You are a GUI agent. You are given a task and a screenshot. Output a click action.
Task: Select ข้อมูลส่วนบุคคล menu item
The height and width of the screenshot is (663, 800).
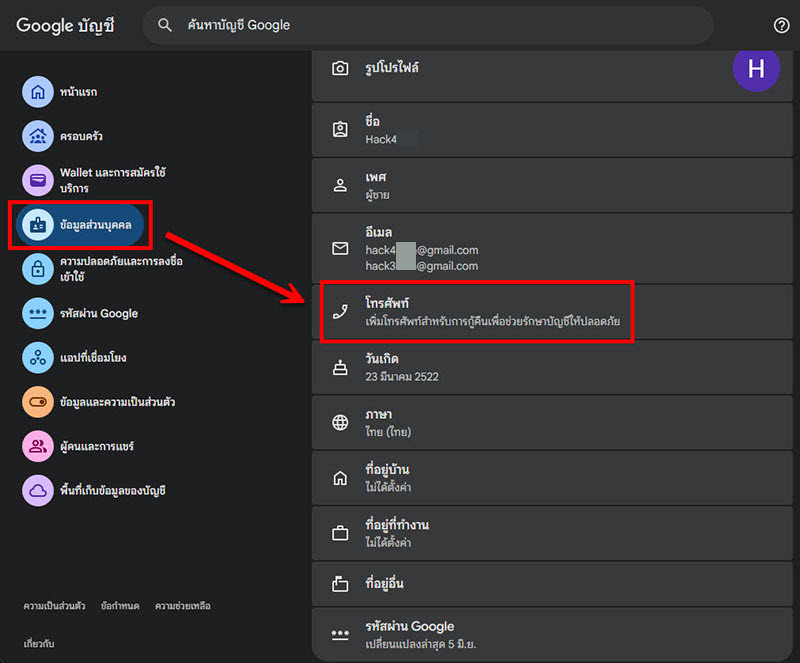pyautogui.click(x=80, y=225)
